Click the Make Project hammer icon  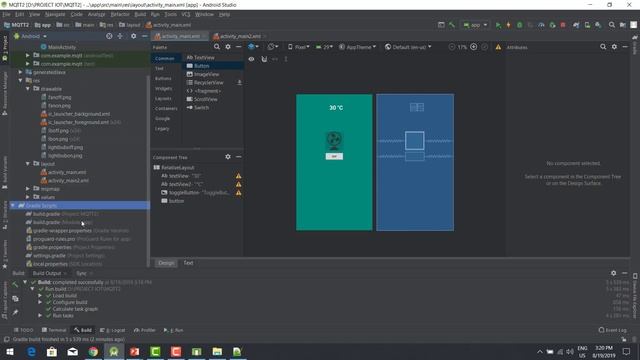tap(452, 25)
